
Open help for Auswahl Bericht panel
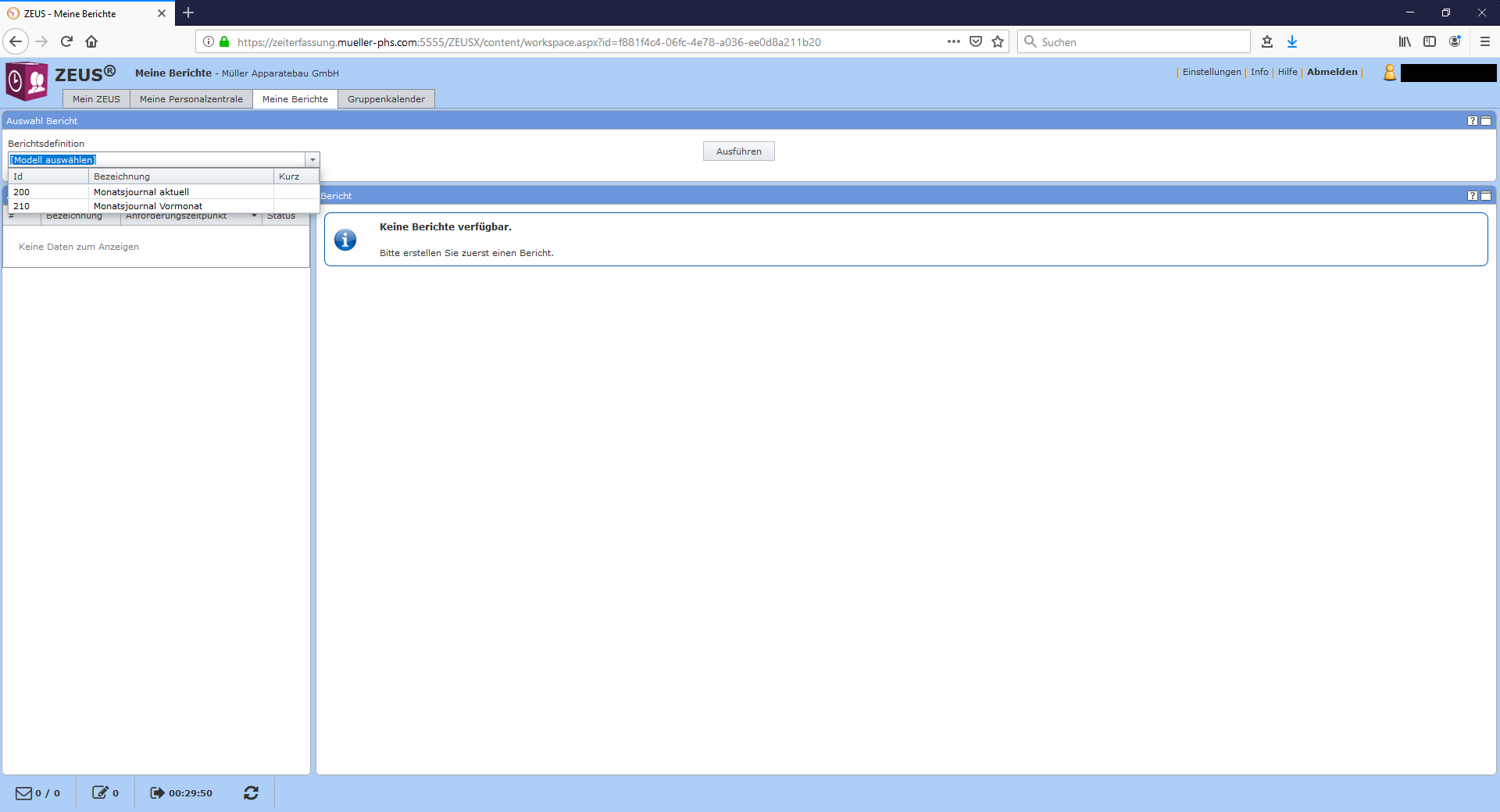(x=1472, y=121)
